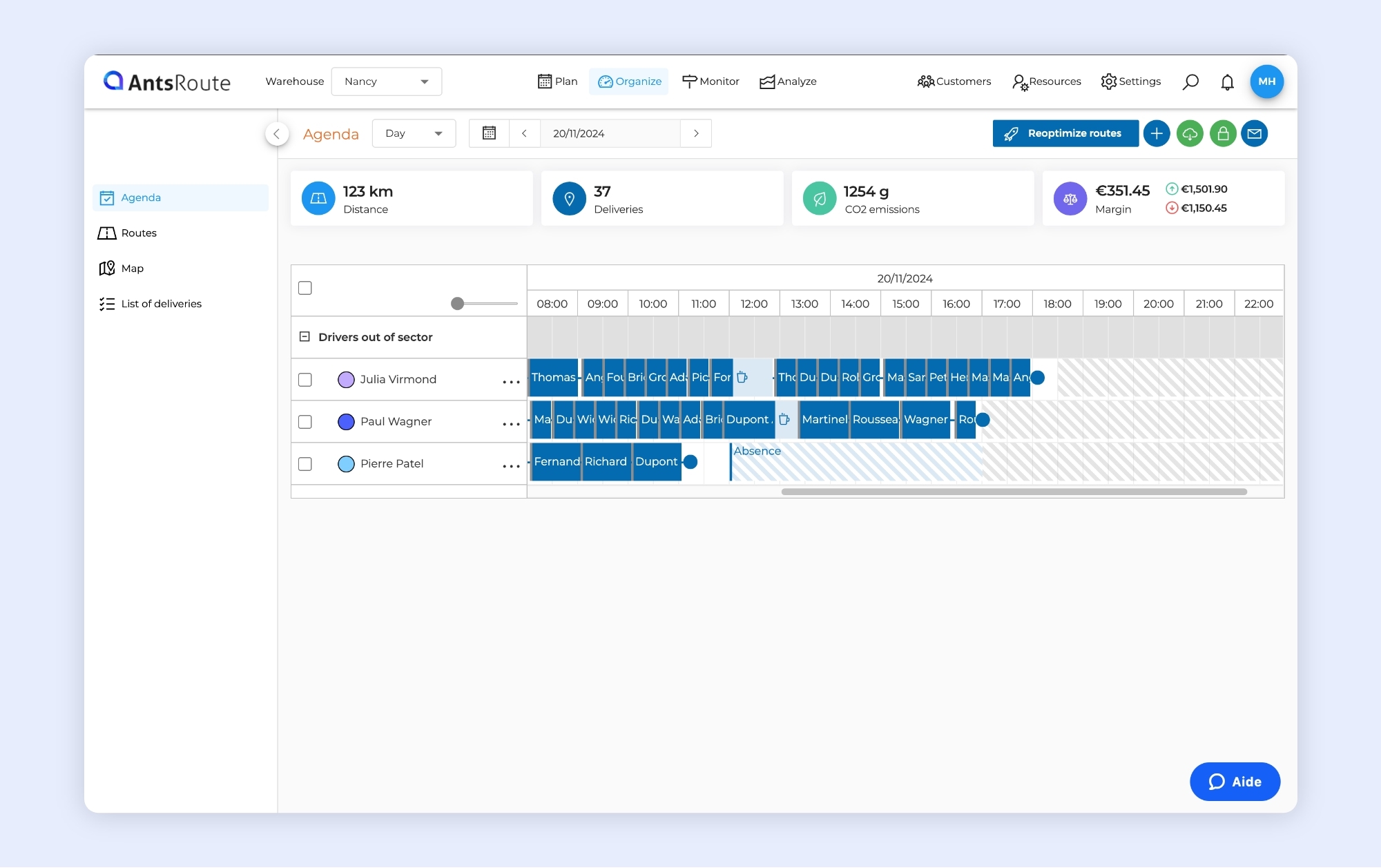Image resolution: width=1381 pixels, height=868 pixels.
Task: Expand the Day view dropdown
Action: coord(414,133)
